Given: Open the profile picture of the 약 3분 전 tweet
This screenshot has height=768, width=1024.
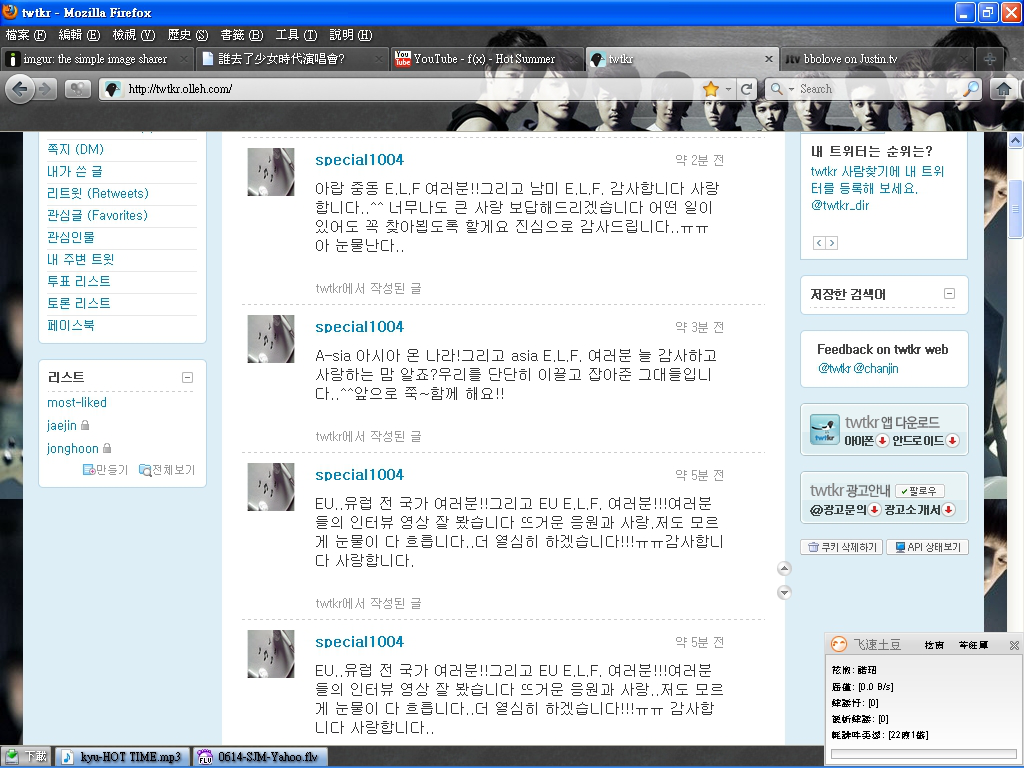Looking at the screenshot, I should pos(271,339).
